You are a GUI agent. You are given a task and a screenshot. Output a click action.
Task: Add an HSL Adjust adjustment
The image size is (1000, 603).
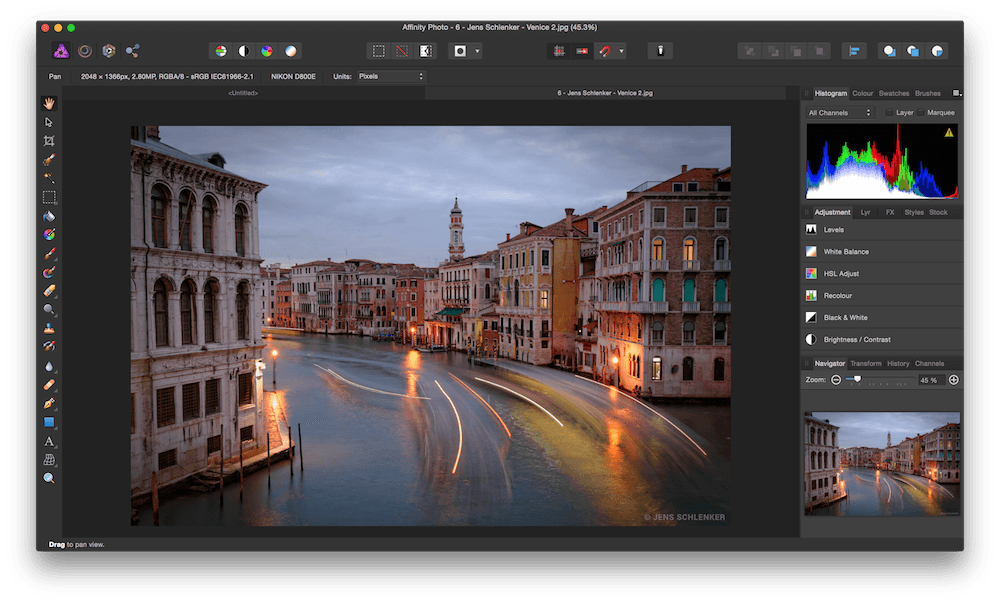pyautogui.click(x=882, y=273)
